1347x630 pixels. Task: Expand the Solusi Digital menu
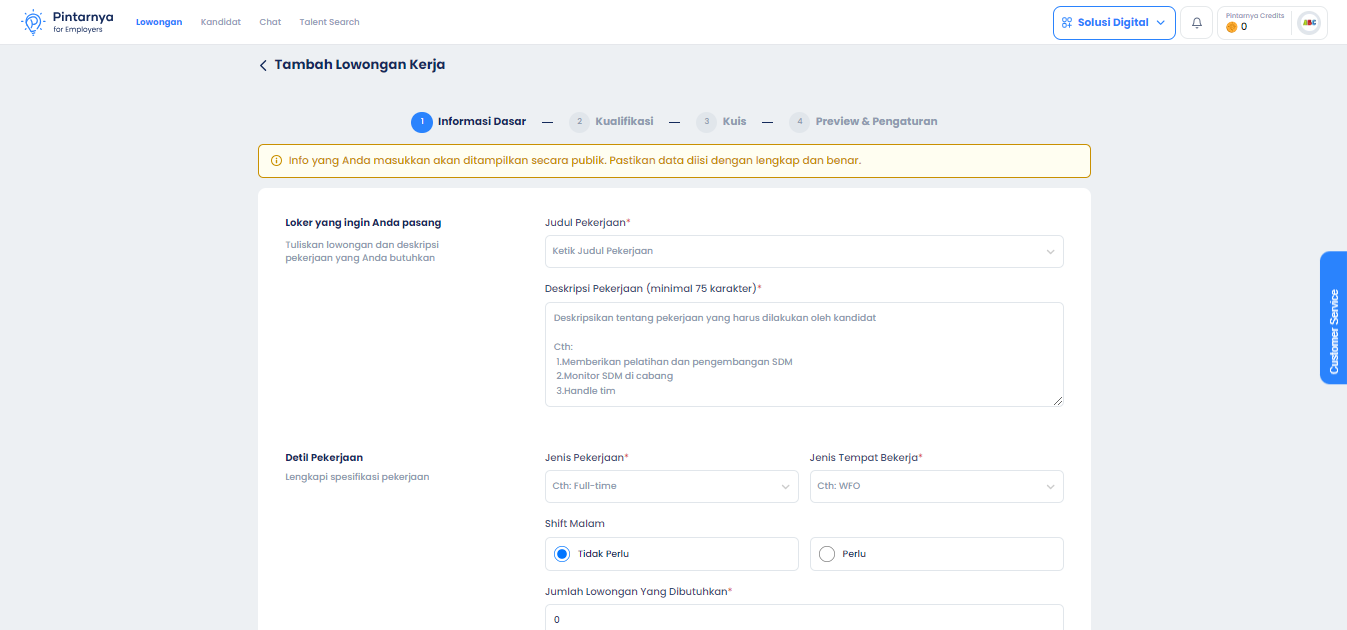(1113, 23)
